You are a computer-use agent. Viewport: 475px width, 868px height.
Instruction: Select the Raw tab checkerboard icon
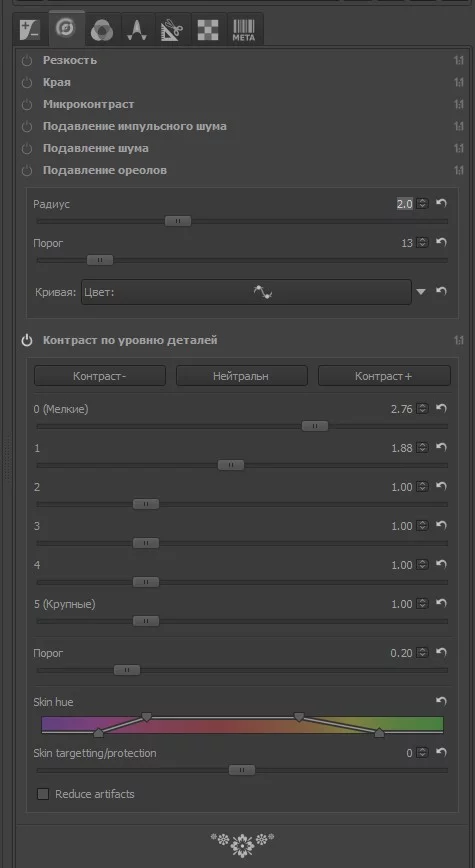click(208, 30)
